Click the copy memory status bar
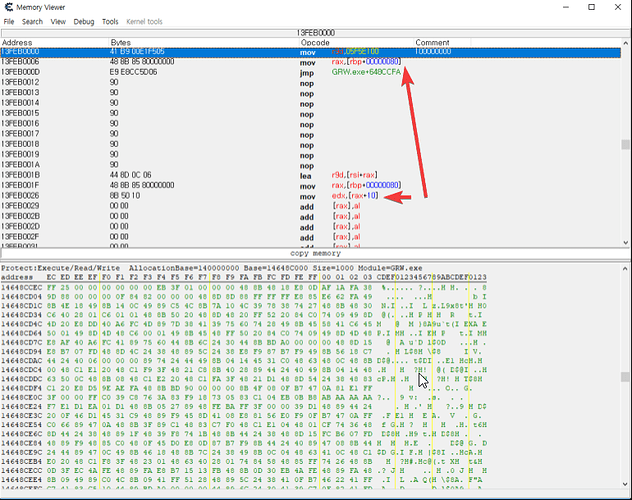The height and width of the screenshot is (500, 632). pyautogui.click(x=315, y=254)
